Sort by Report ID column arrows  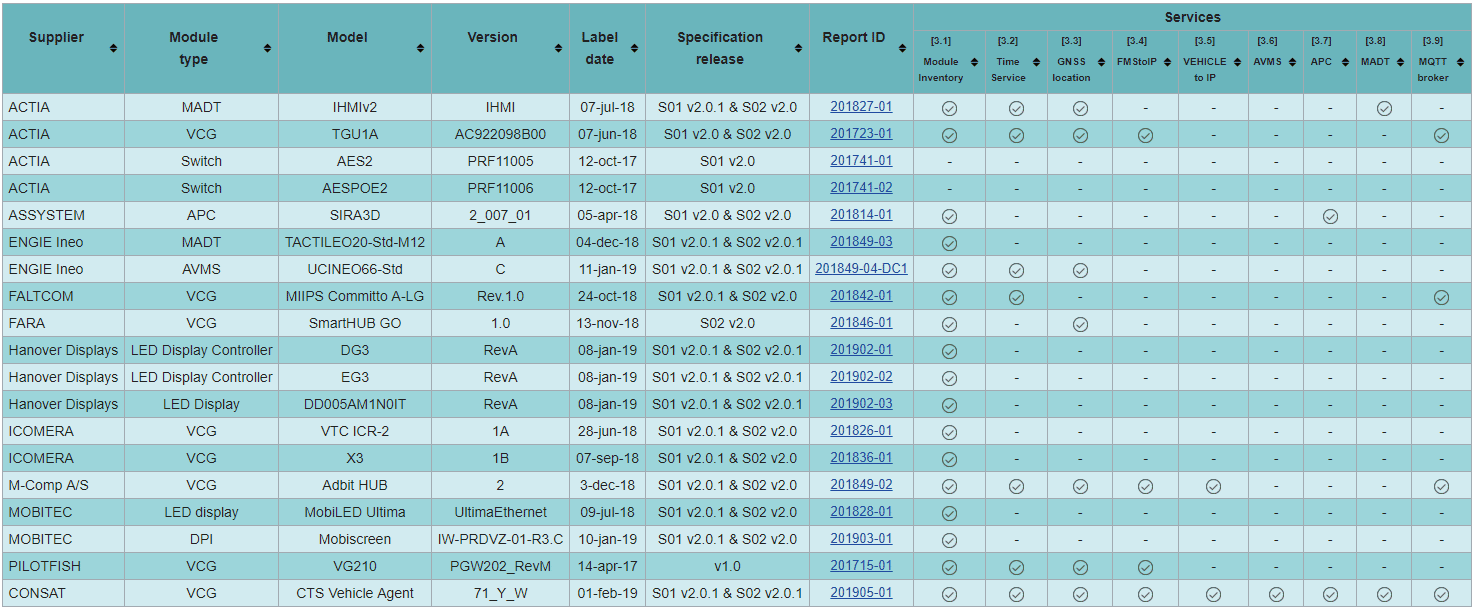point(902,48)
